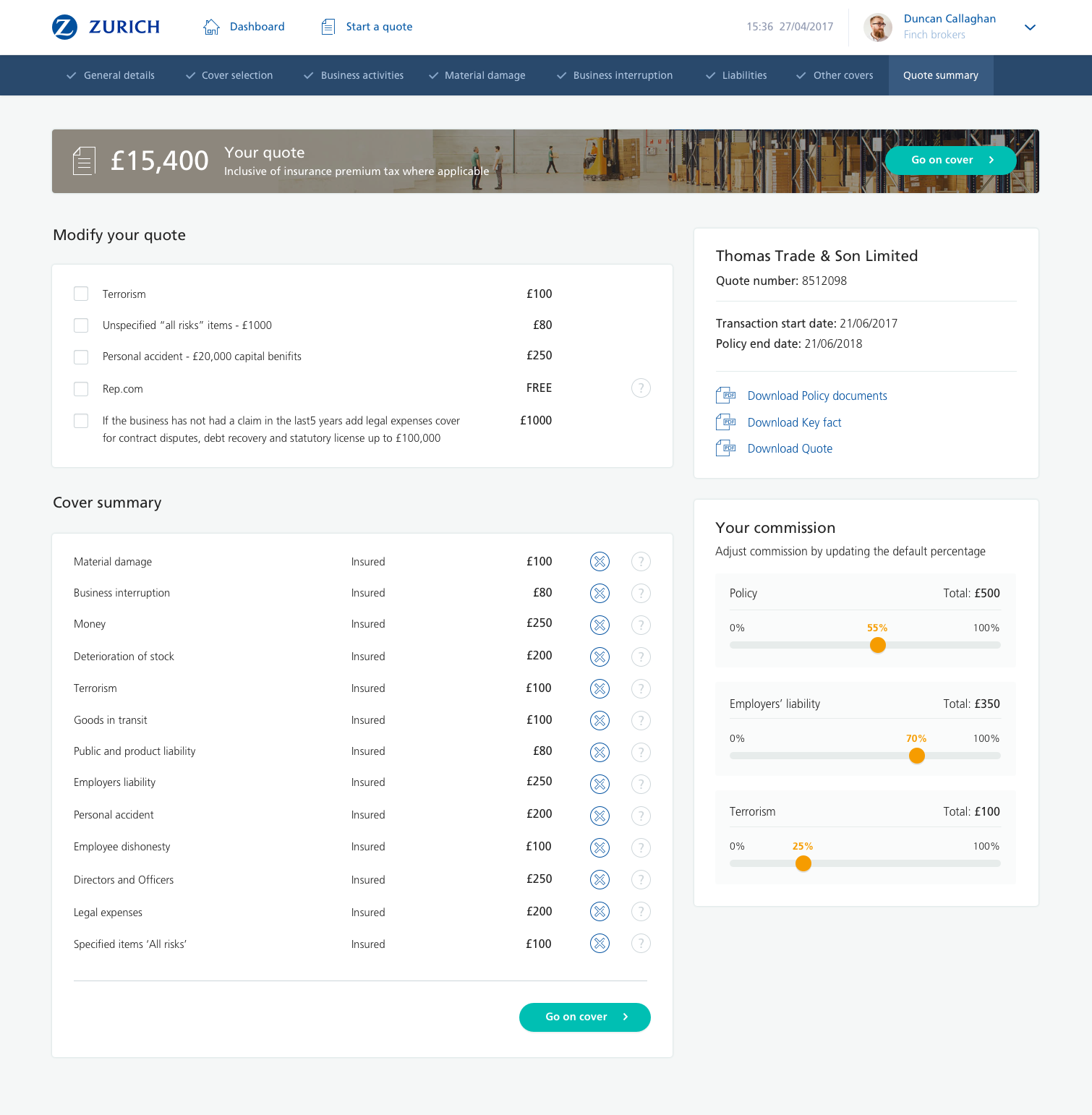Open Business interruption step

pyautogui.click(x=615, y=75)
